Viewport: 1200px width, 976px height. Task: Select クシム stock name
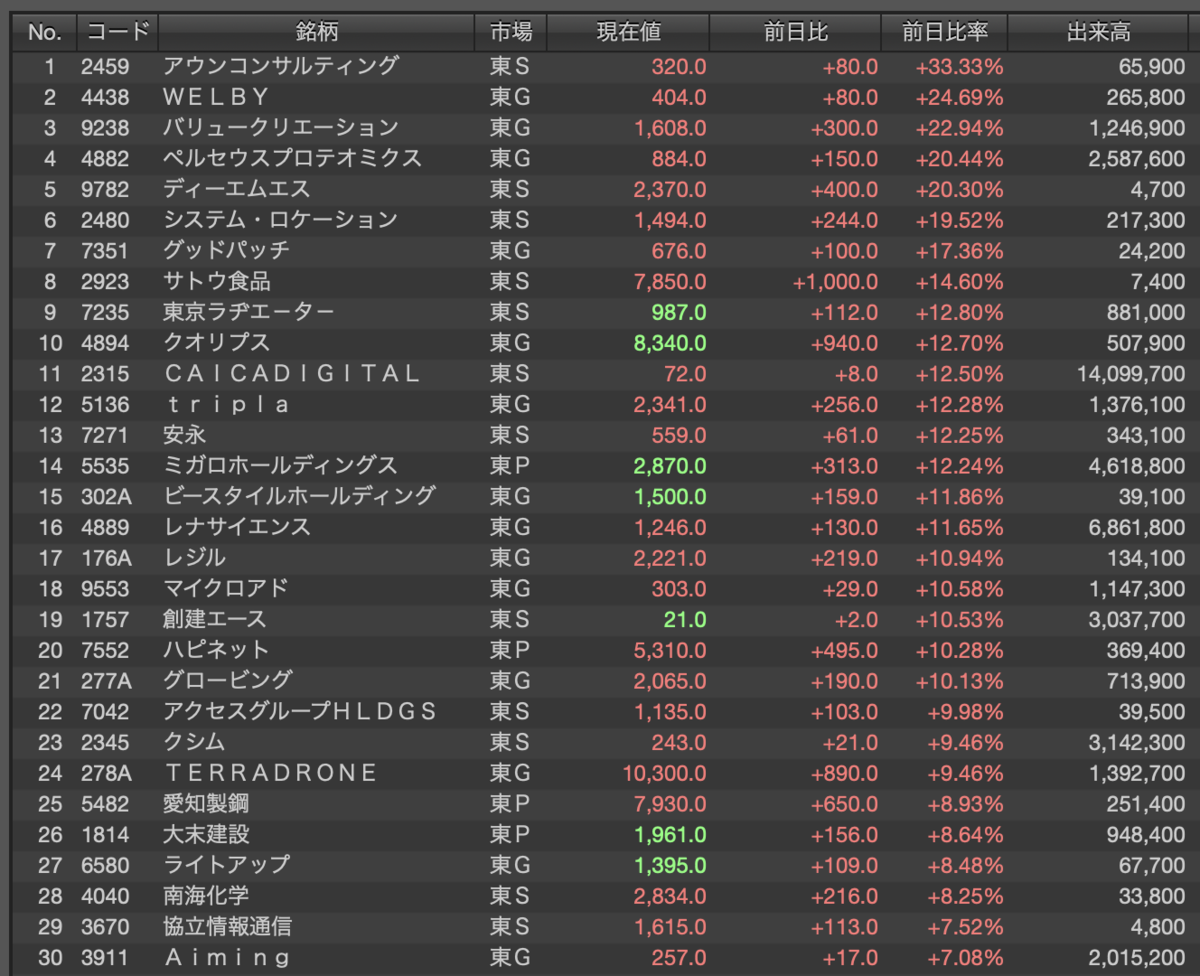pyautogui.click(x=195, y=742)
